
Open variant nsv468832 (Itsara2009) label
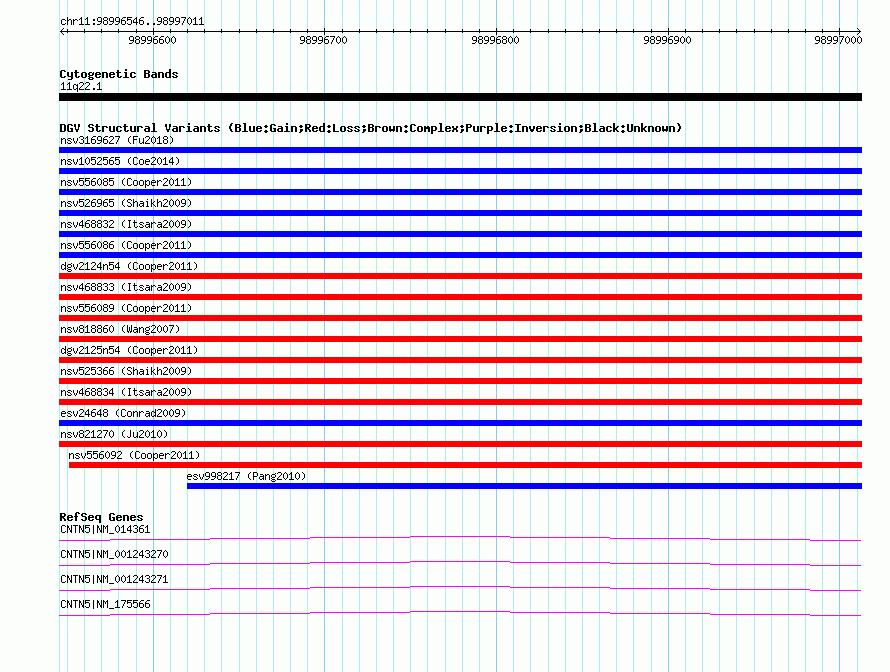(x=126, y=224)
